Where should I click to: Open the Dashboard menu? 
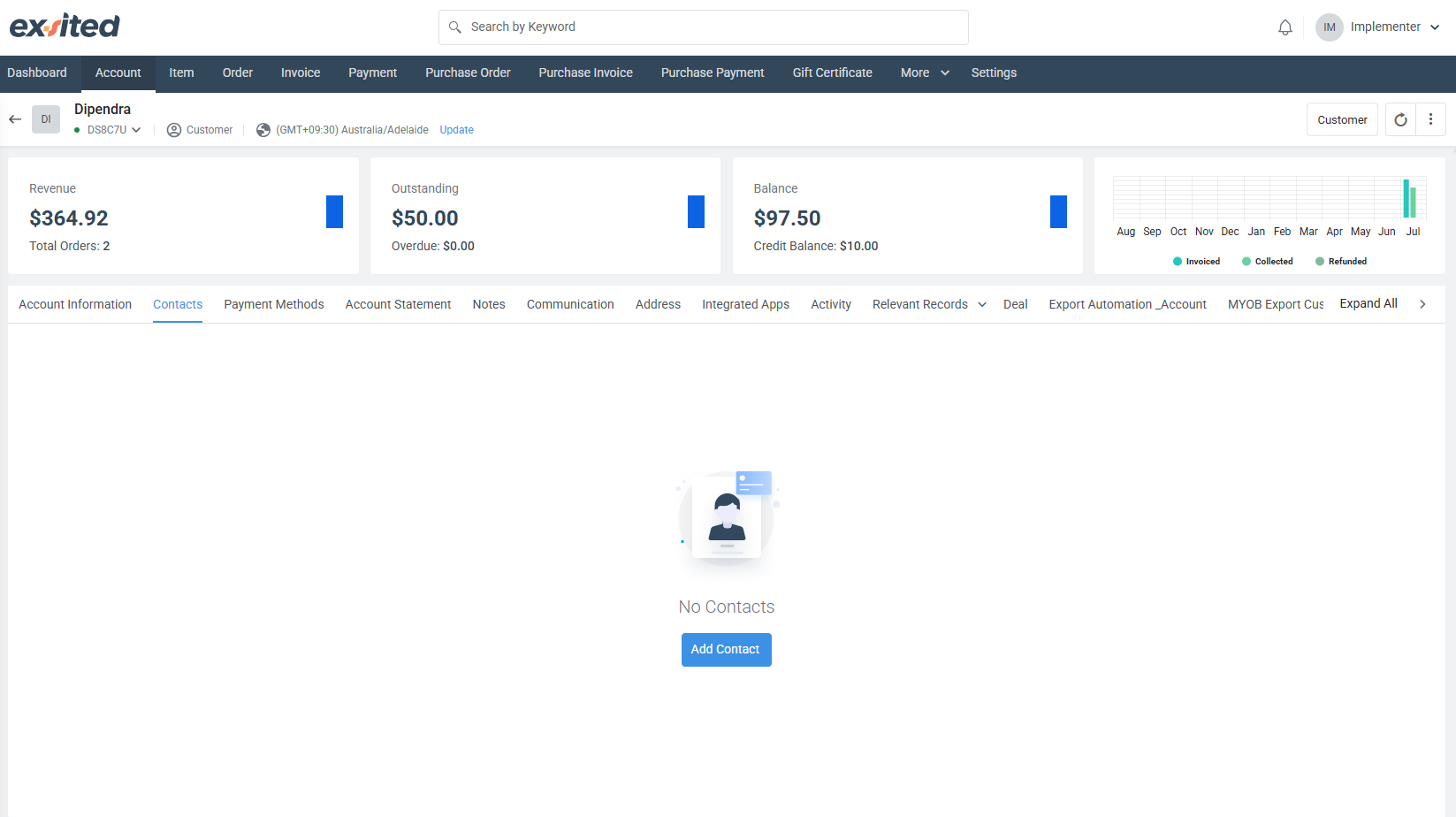tap(37, 73)
